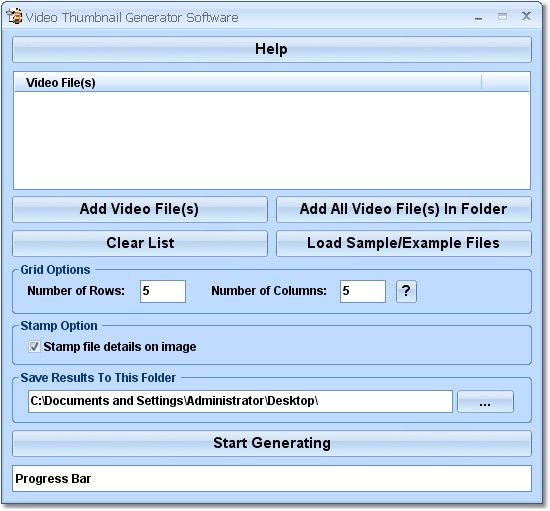Image resolution: width=550 pixels, height=511 pixels.
Task: Open folder browser with ellipsis button
Action: click(485, 402)
